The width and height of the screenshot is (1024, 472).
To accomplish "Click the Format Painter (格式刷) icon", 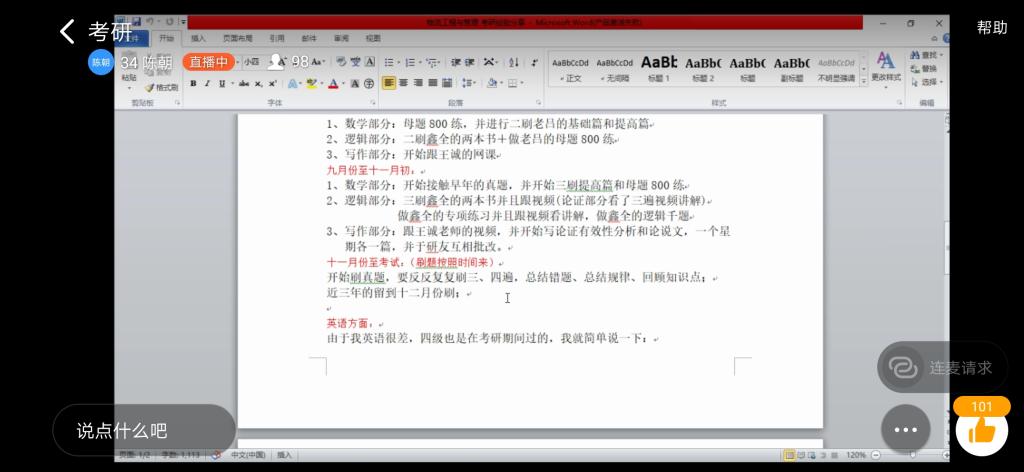I will (161, 88).
